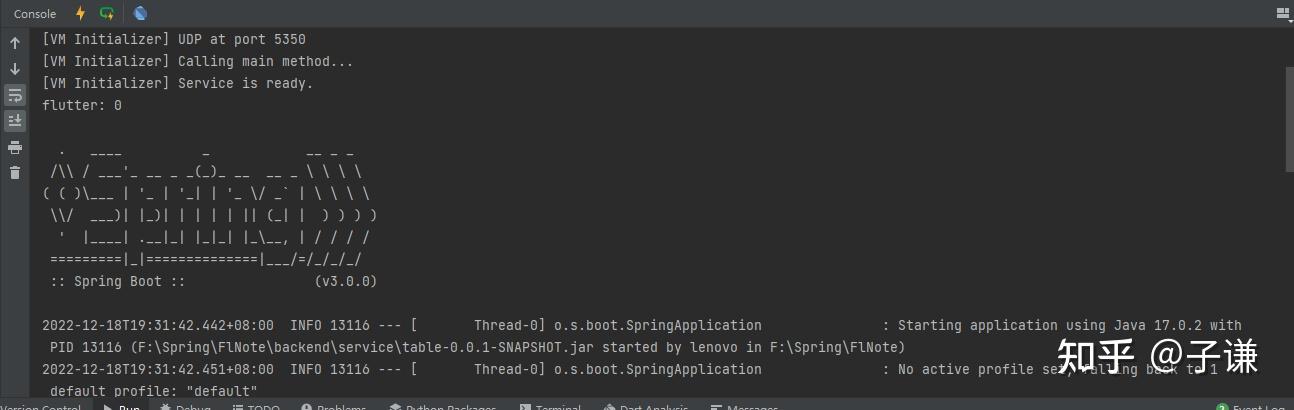Open the Problems tool window tab
Screen dimensions: 1294x410
pyautogui.click(x=333, y=406)
